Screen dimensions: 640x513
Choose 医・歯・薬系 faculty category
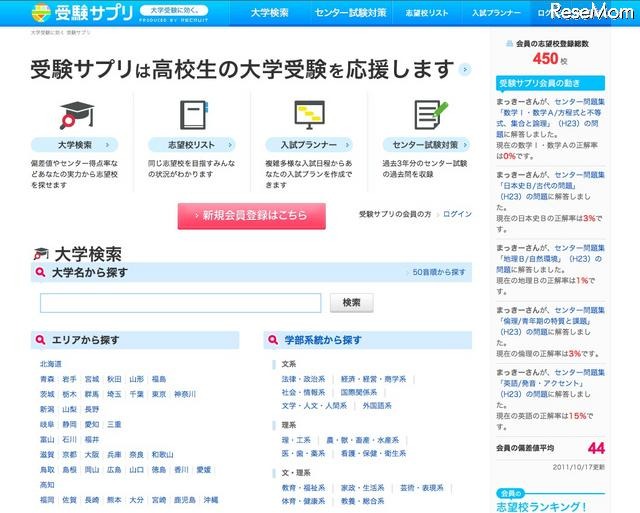[x=303, y=453]
